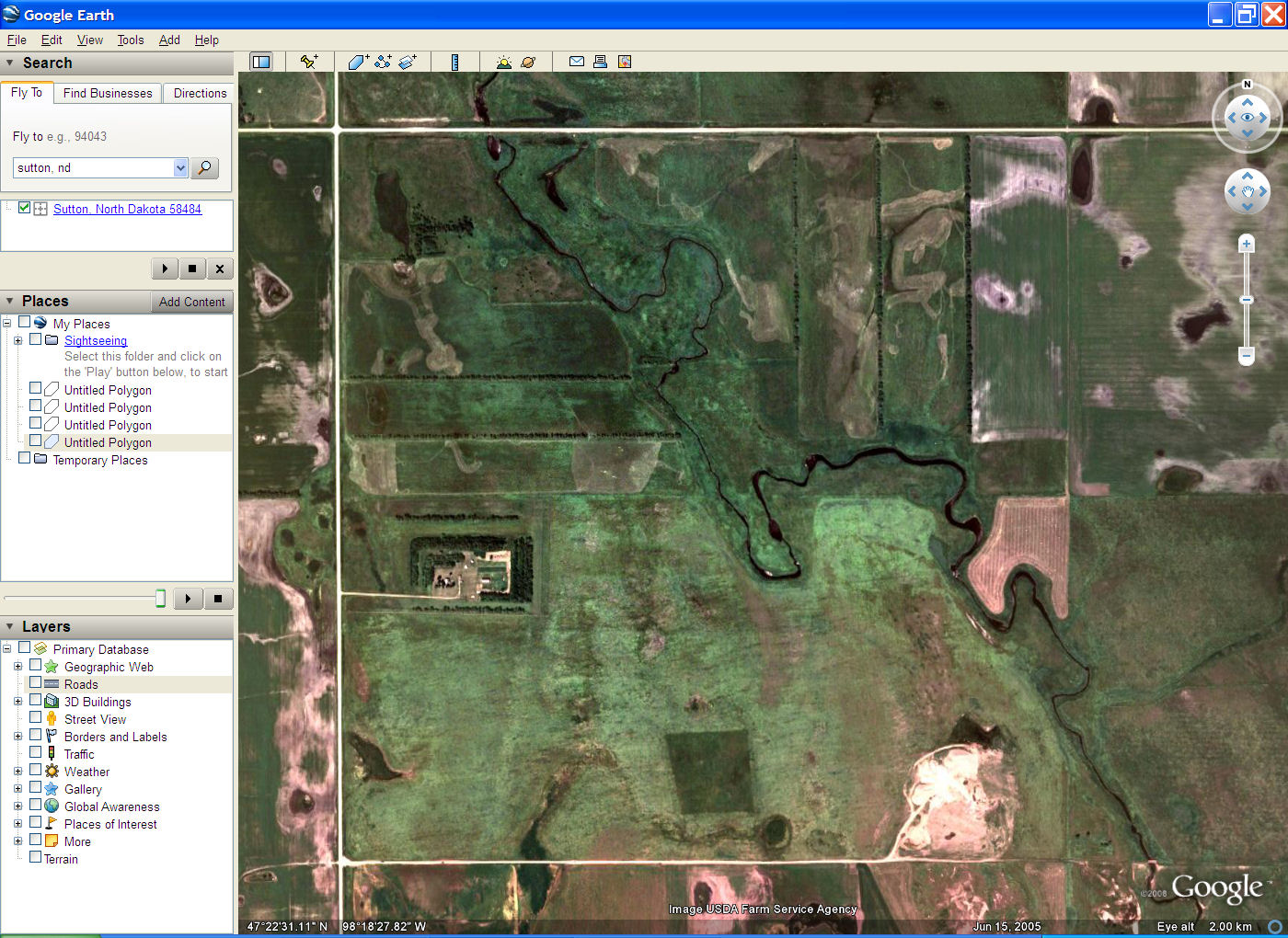Open View in Google Maps icon

coord(625,62)
